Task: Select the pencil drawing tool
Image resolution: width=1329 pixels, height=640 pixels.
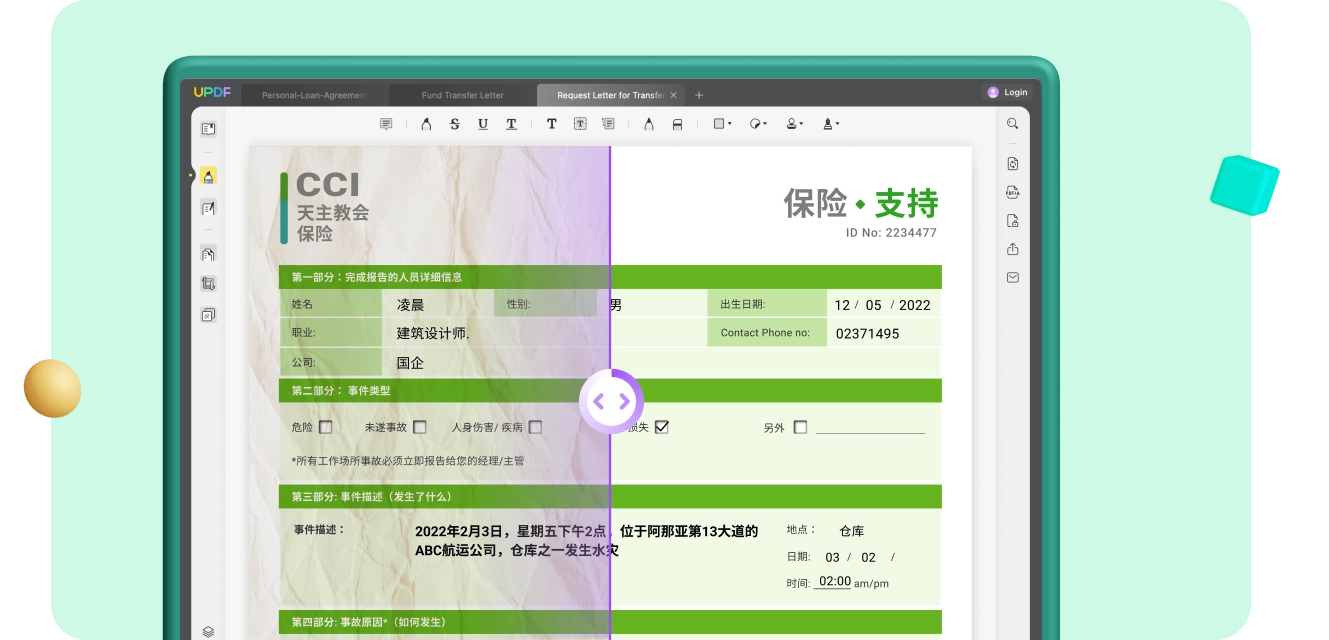Action: (x=648, y=124)
